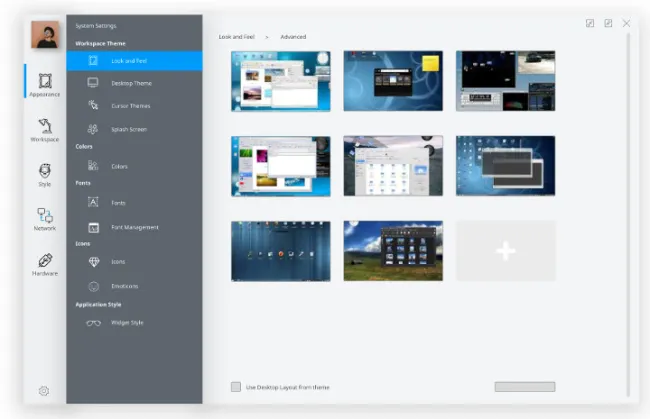Click the Emoticons smiley icon
This screenshot has height=419, width=650.
coord(94,286)
